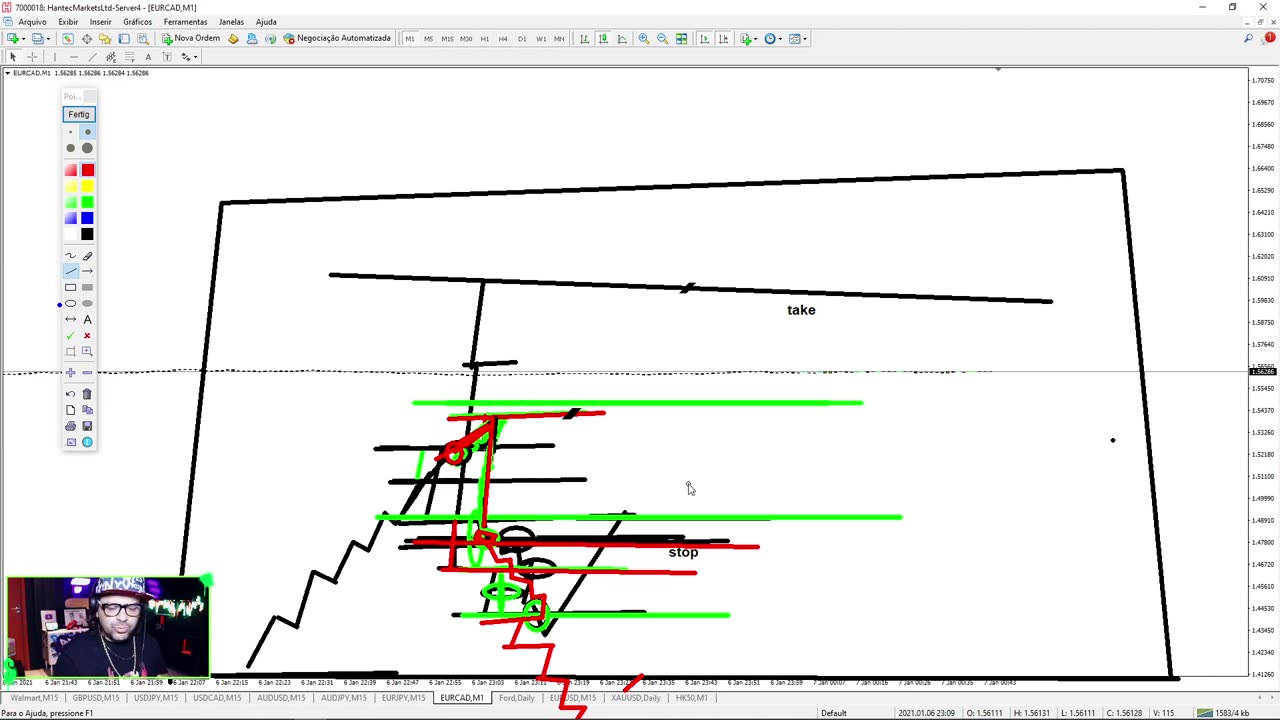Screen dimensions: 1280x720
Task: Select the red X stamp tool
Action: click(87, 335)
